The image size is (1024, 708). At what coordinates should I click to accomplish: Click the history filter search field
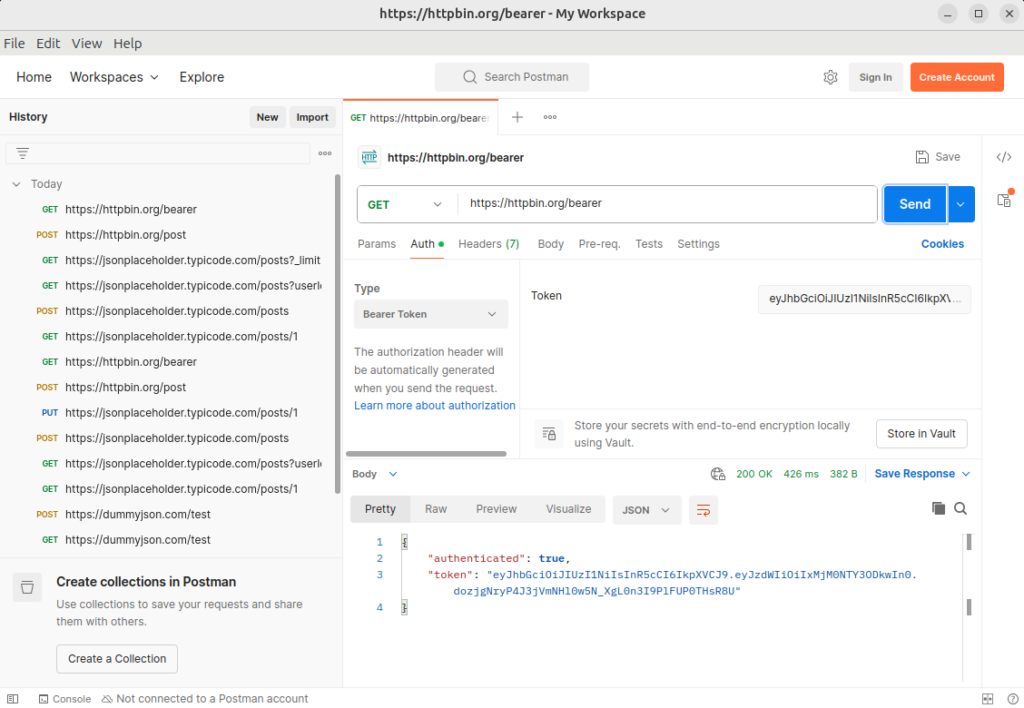click(158, 153)
